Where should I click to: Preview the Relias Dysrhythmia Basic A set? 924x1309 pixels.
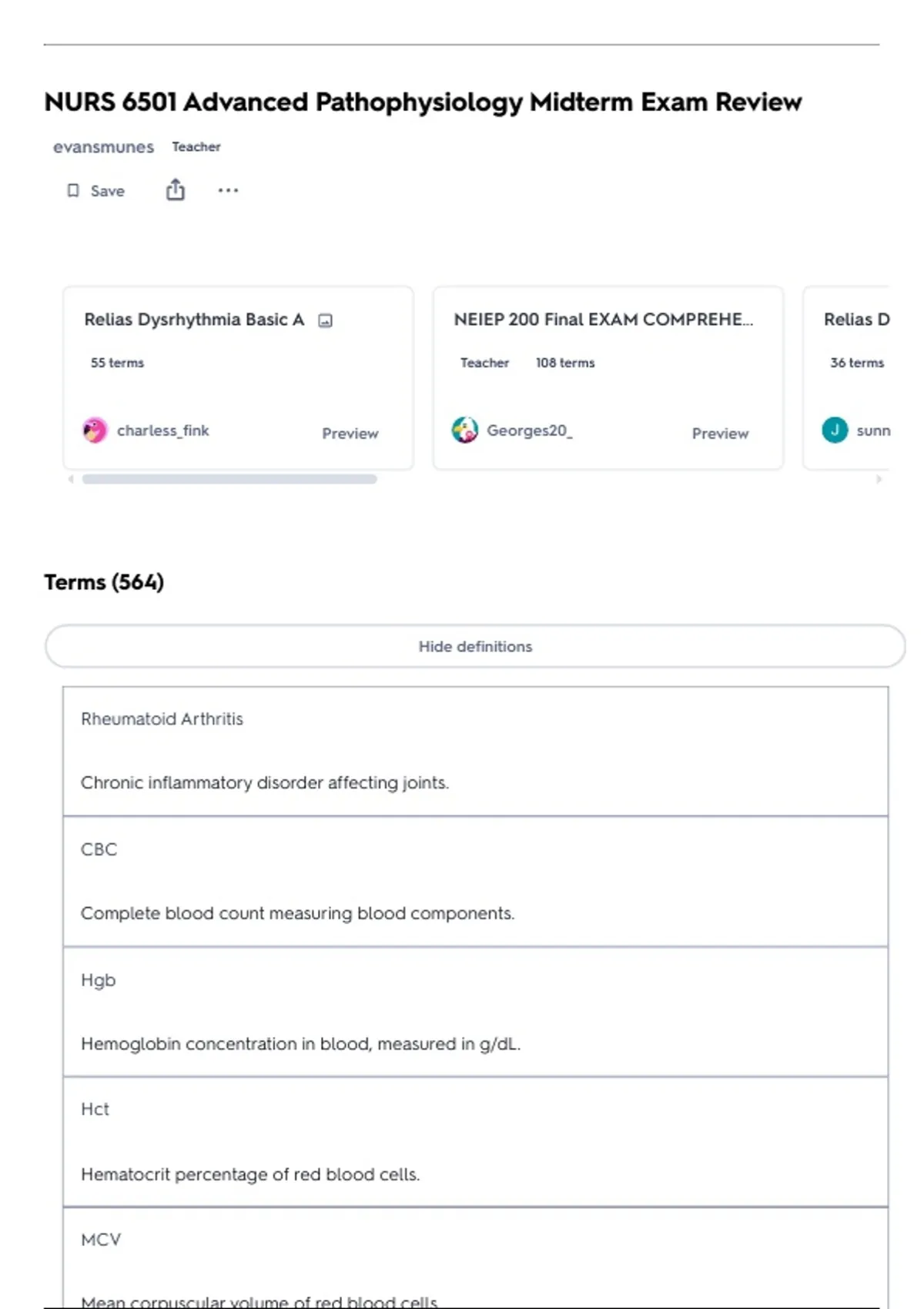[x=350, y=434]
